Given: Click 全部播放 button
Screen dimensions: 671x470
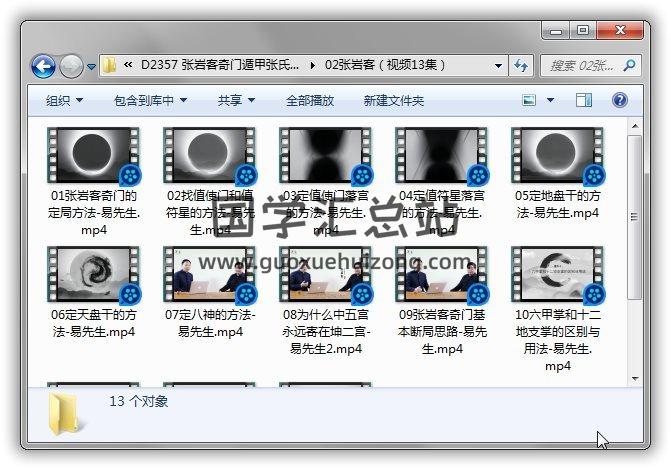Looking at the screenshot, I should [310, 101].
